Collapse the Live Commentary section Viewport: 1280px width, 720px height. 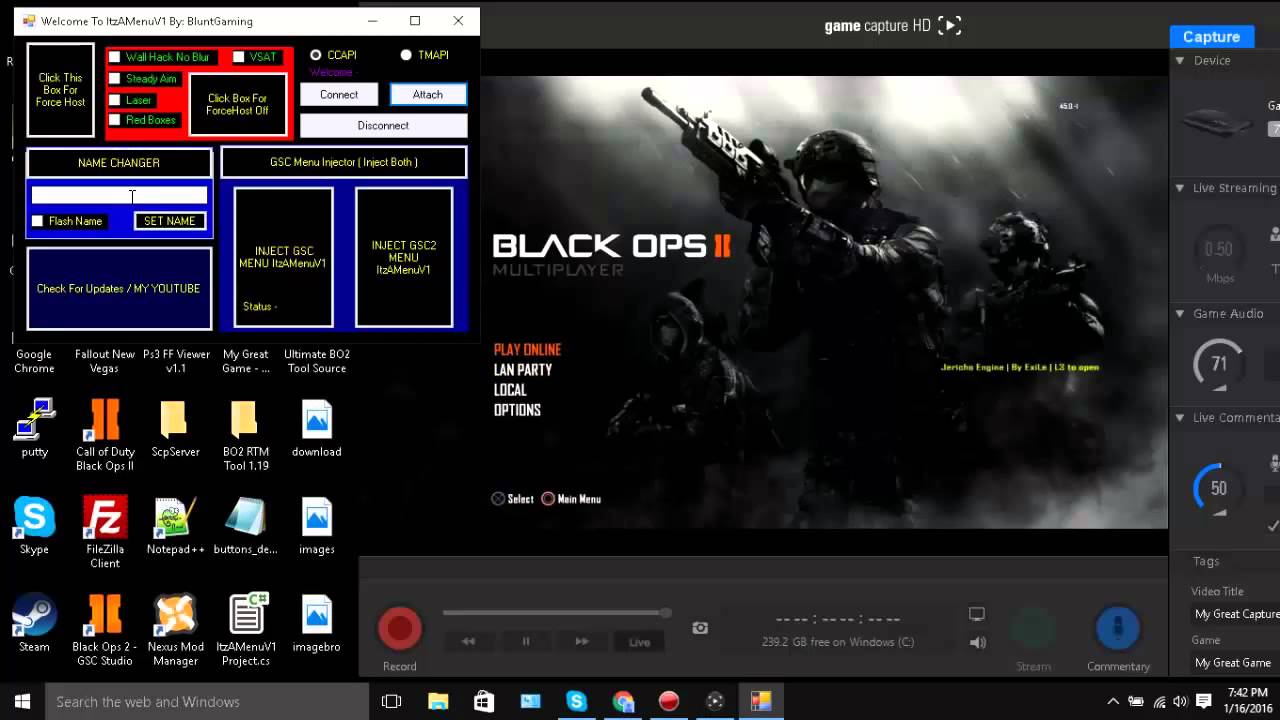pos(1180,417)
